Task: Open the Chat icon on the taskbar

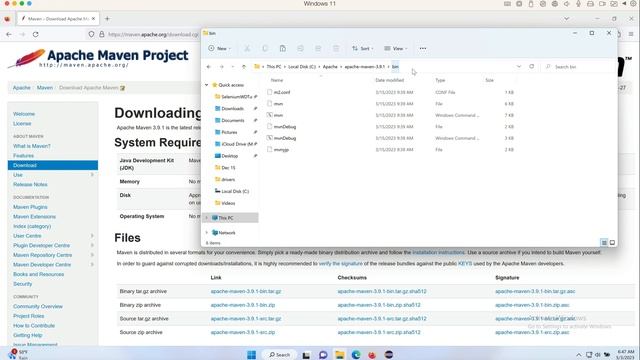Action: pyautogui.click(x=323, y=355)
